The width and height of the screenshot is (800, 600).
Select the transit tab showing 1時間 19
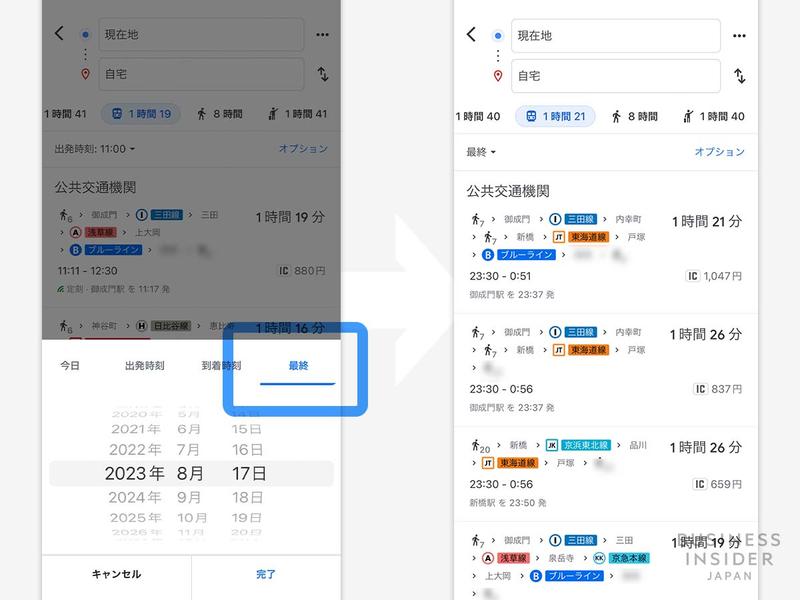click(x=141, y=114)
